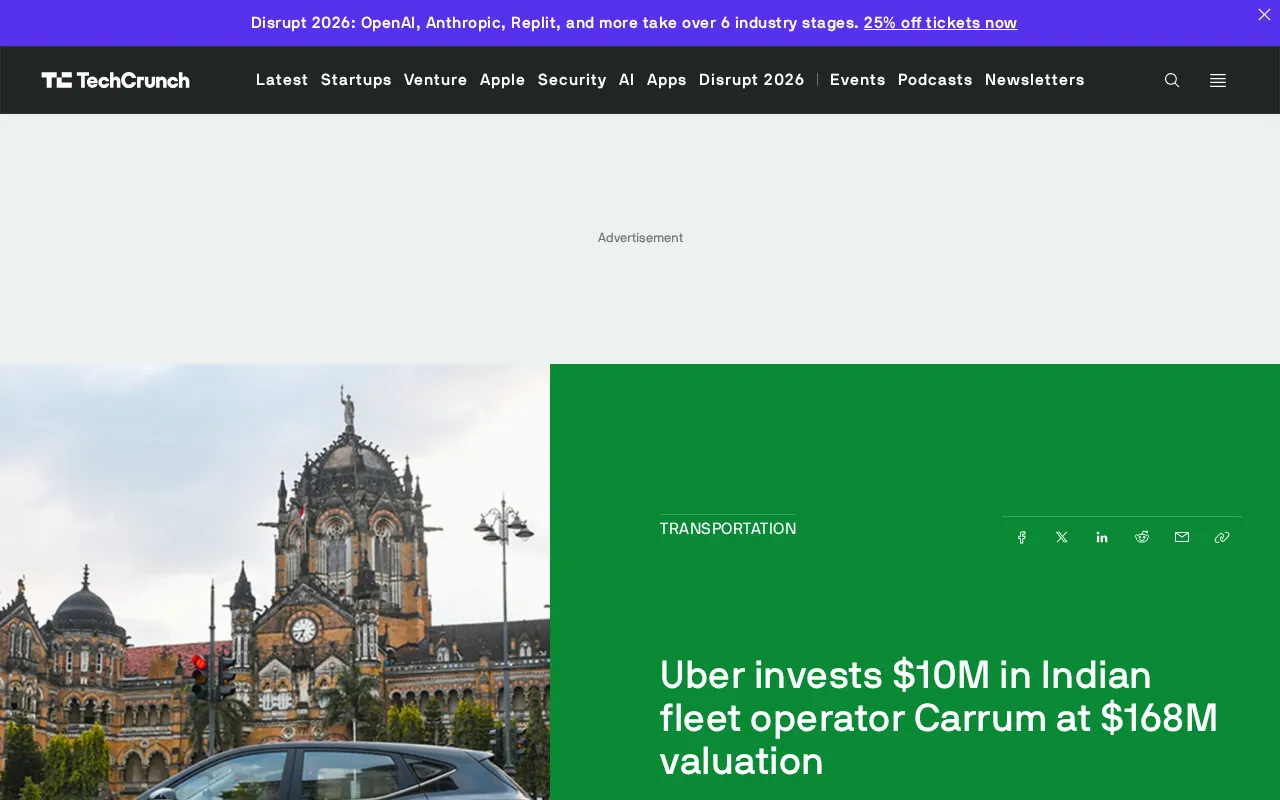Share article on Facebook
Viewport: 1280px width, 800px height.
pyautogui.click(x=1022, y=537)
